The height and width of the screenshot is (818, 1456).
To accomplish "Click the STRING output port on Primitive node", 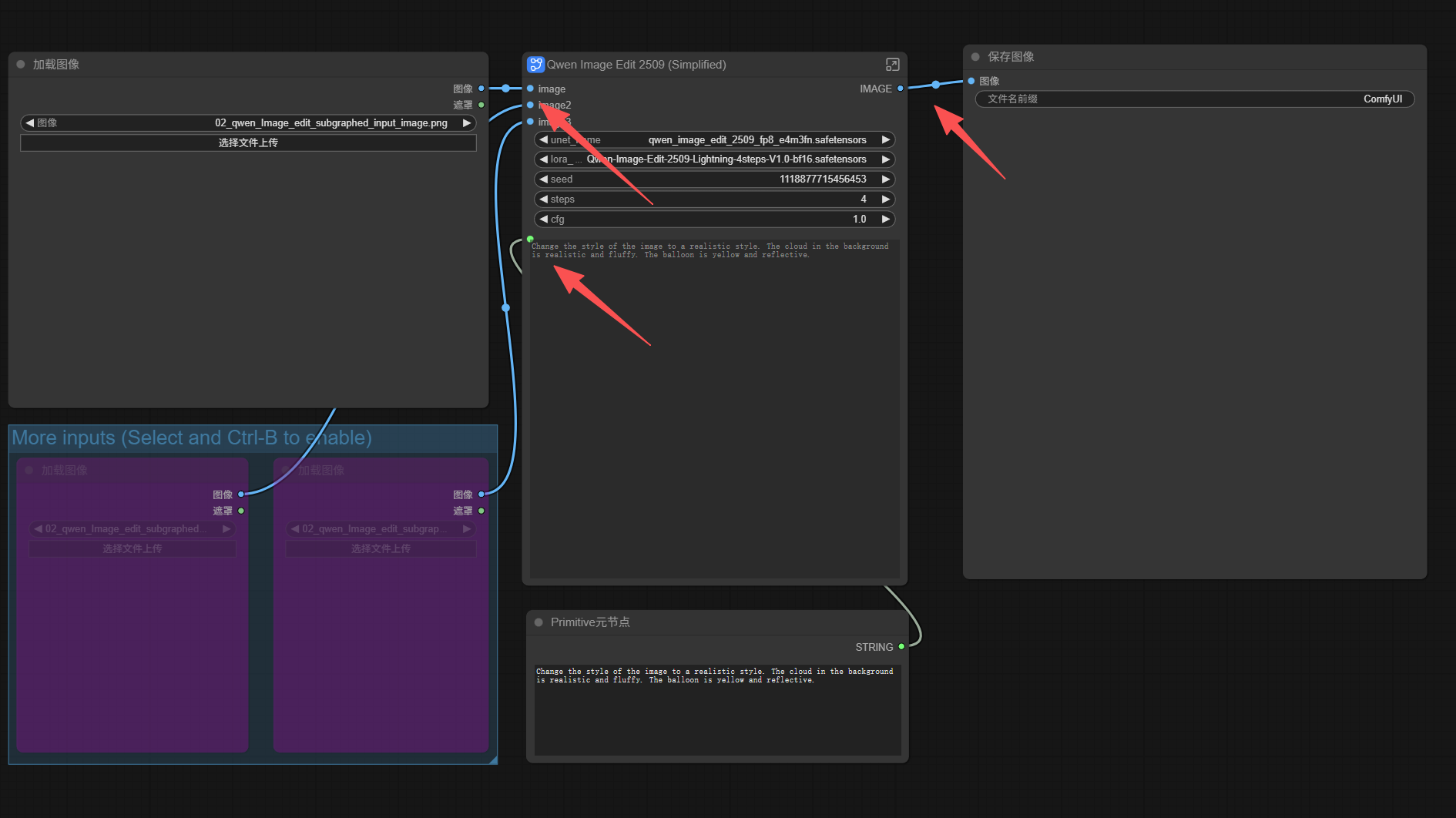I will [x=901, y=647].
